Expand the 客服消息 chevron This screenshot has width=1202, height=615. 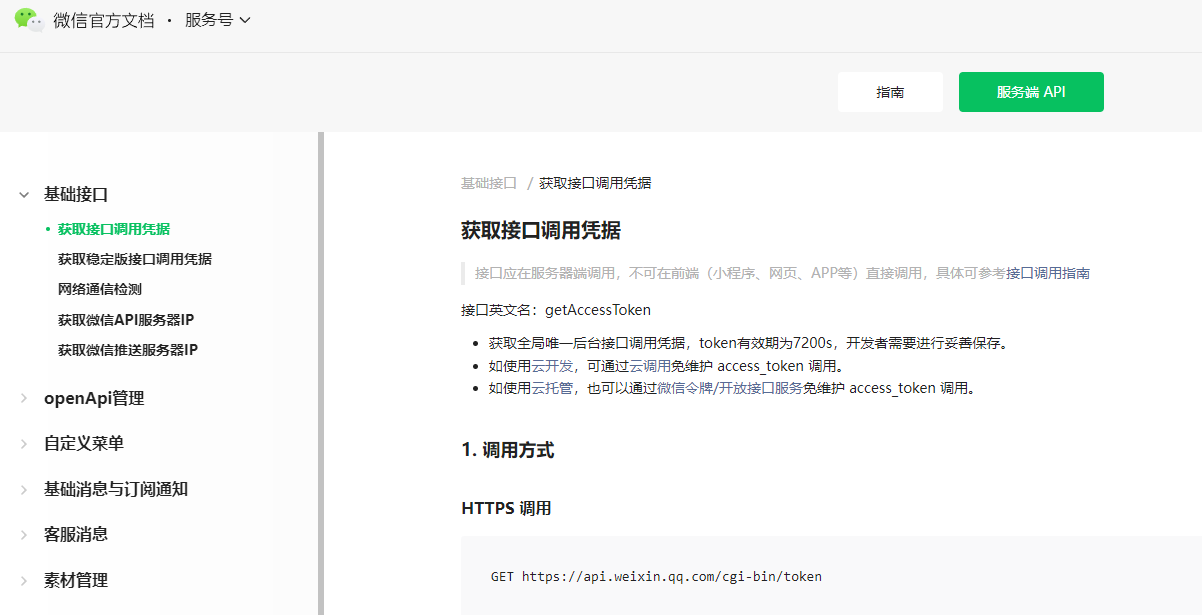[24, 534]
